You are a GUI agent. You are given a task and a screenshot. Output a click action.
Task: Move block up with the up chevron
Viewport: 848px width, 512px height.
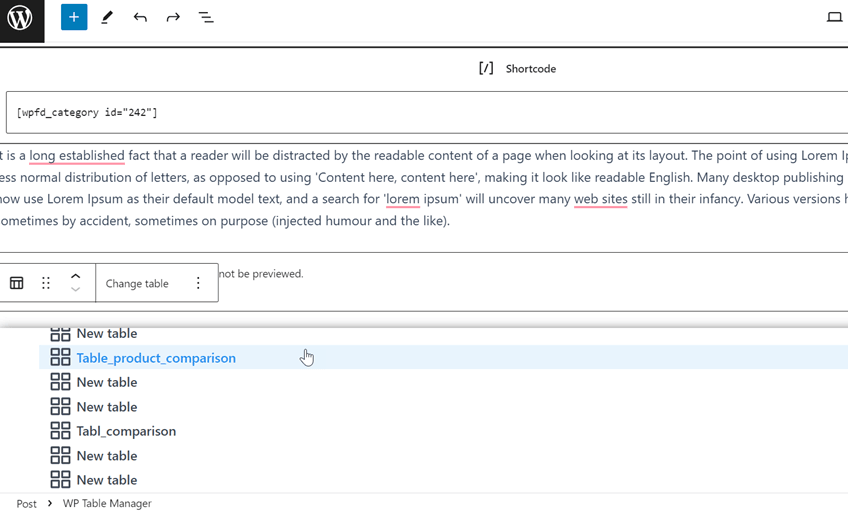click(75, 276)
